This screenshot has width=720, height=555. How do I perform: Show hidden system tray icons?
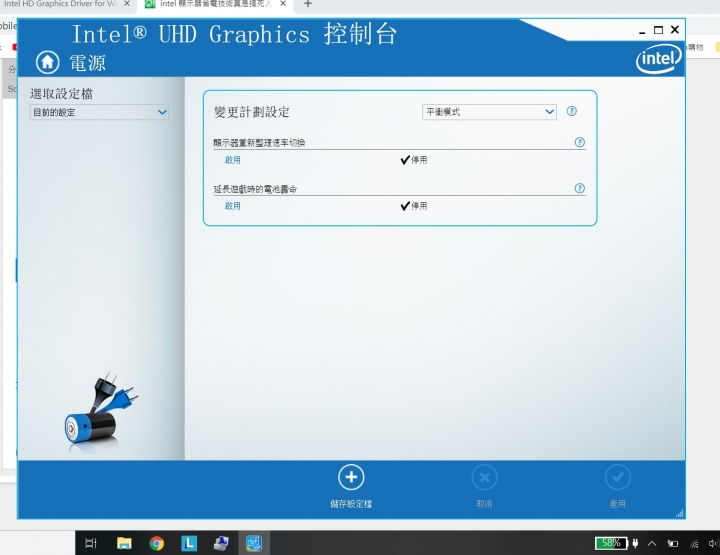coord(652,544)
